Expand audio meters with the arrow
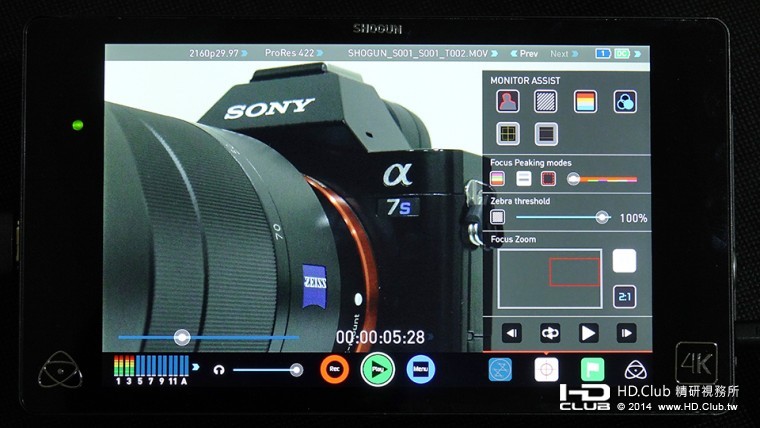The image size is (760, 428). [x=196, y=367]
